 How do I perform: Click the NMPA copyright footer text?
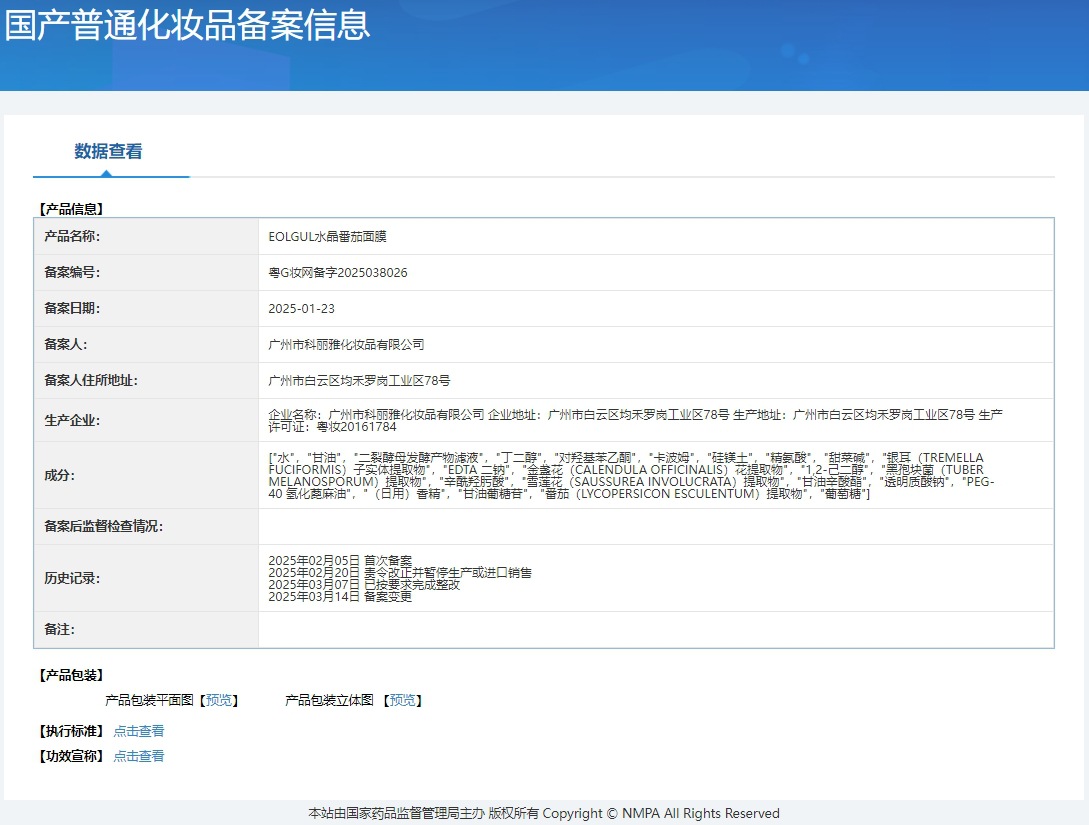coord(544,813)
